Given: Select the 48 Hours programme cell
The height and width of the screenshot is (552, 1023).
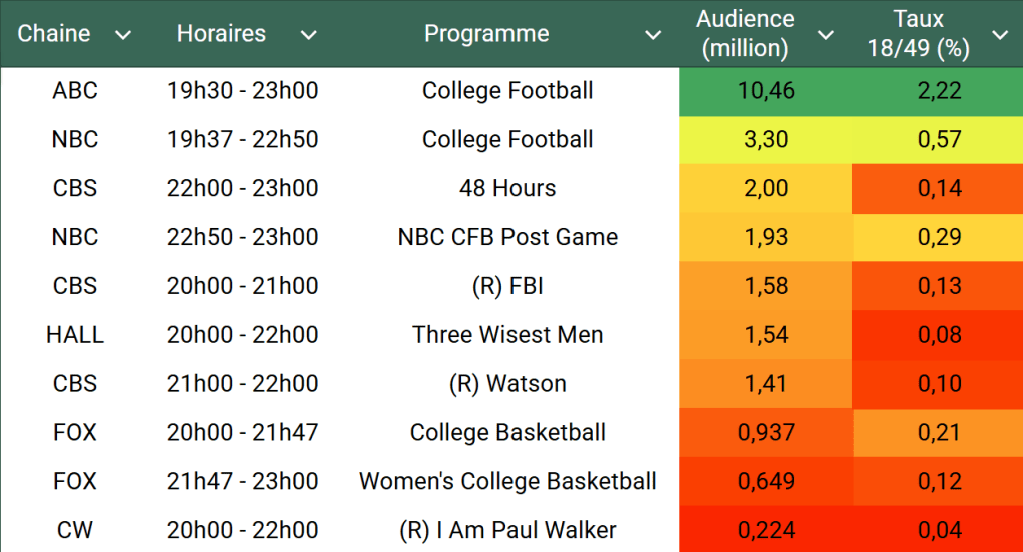Looking at the screenshot, I should pyautogui.click(x=508, y=189).
